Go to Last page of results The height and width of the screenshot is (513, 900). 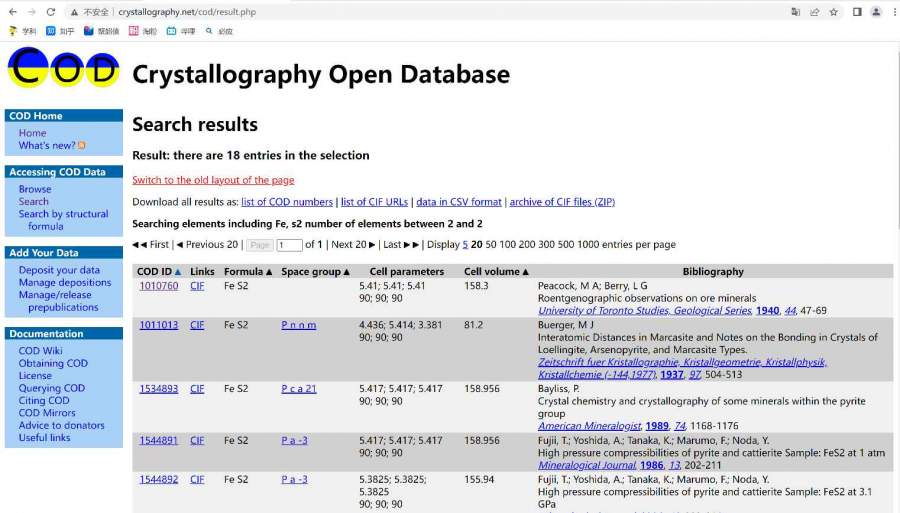coord(401,244)
